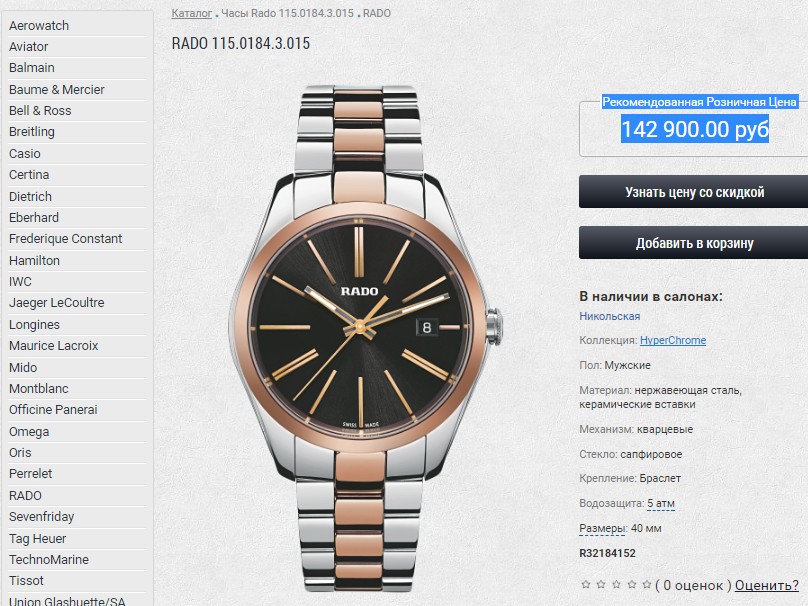Go to Jaeger LeCoultre brand

pos(57,302)
